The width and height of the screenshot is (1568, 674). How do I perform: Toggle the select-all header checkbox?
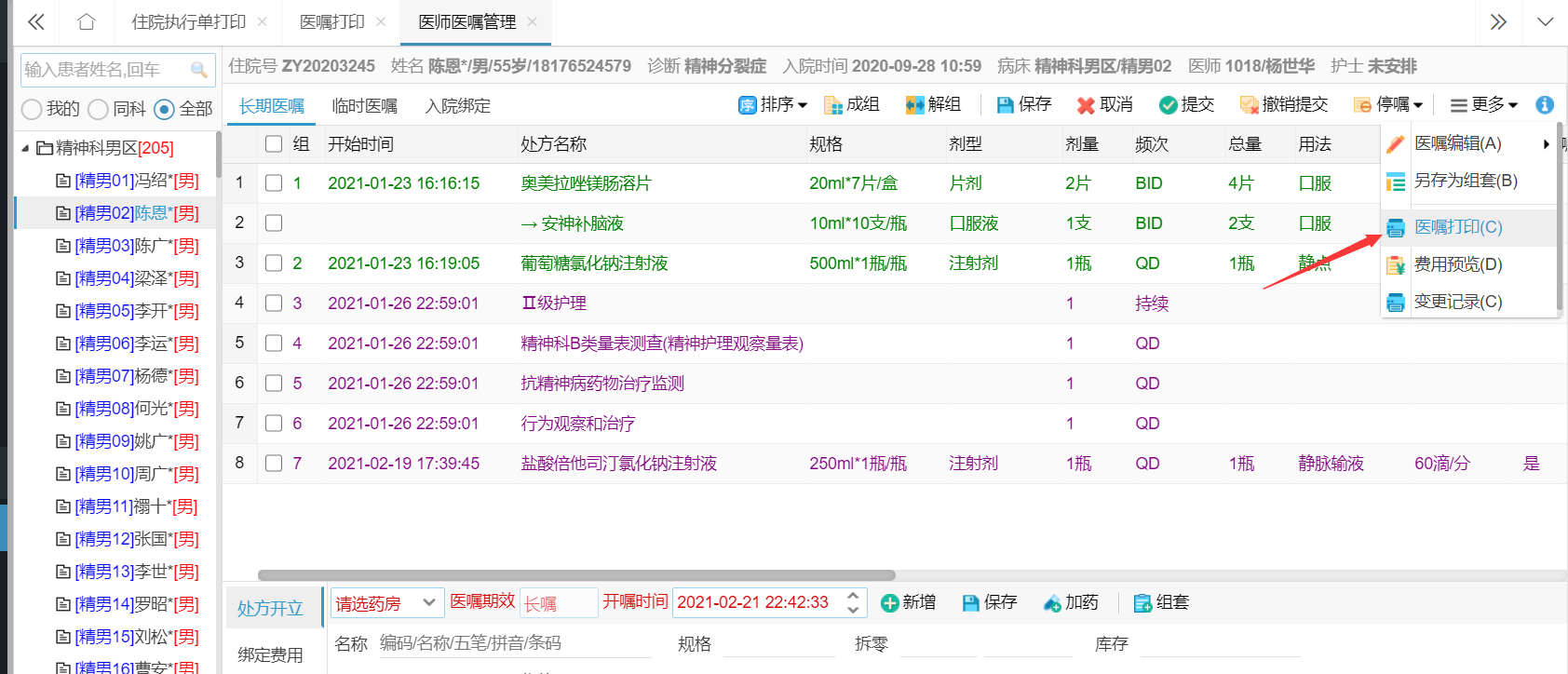[274, 143]
